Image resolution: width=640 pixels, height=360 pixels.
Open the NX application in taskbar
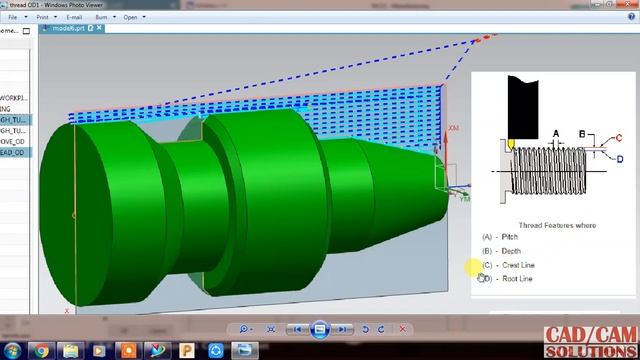coord(157,351)
